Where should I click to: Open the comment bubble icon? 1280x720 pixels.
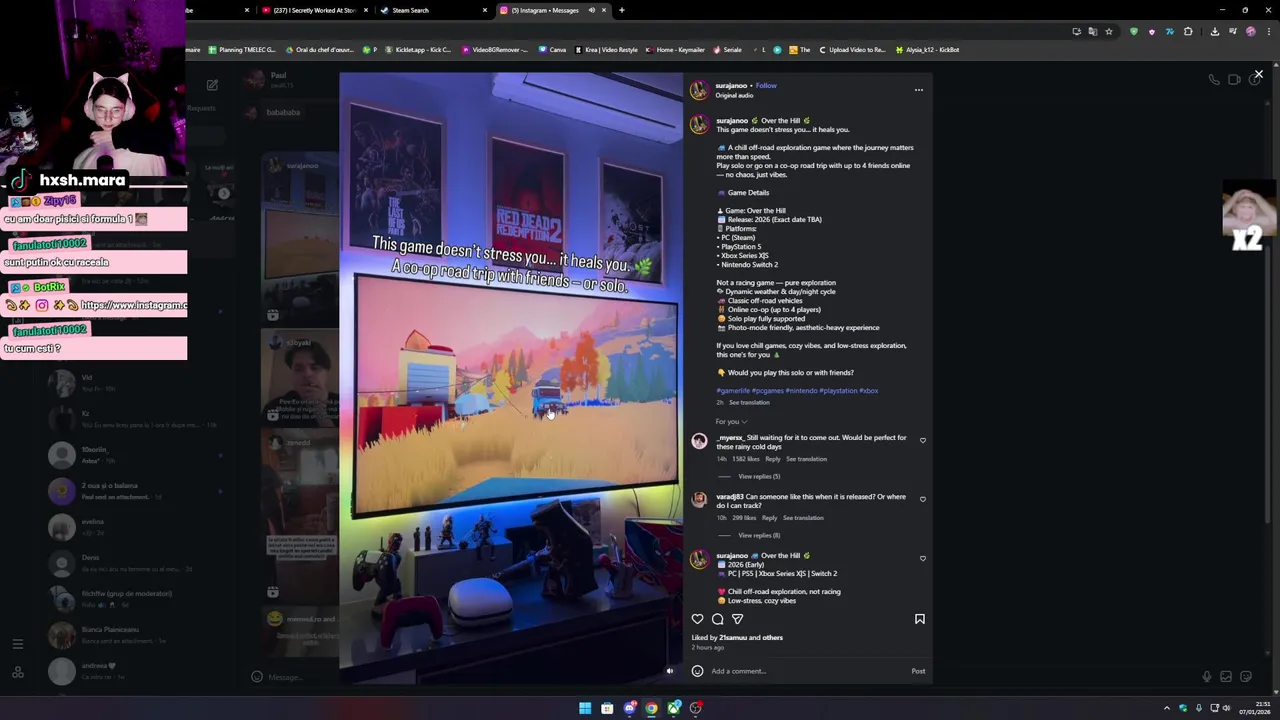(717, 619)
